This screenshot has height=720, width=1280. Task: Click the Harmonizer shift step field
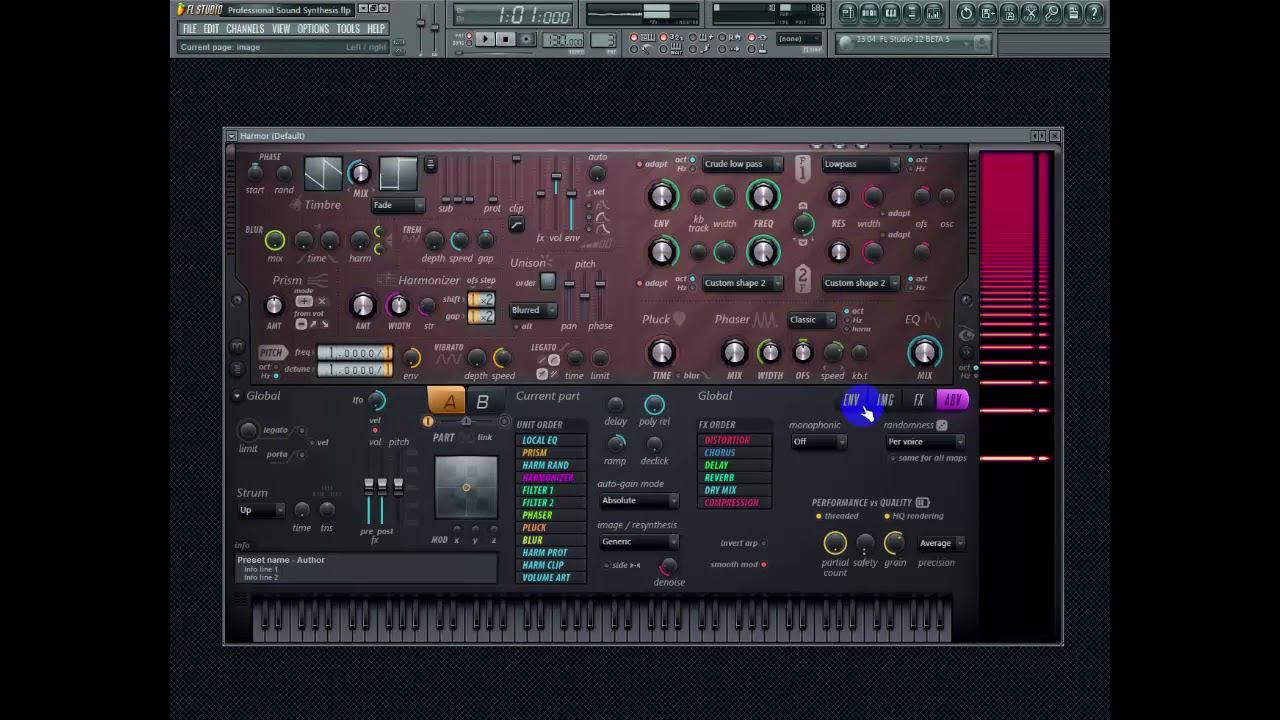pyautogui.click(x=481, y=300)
